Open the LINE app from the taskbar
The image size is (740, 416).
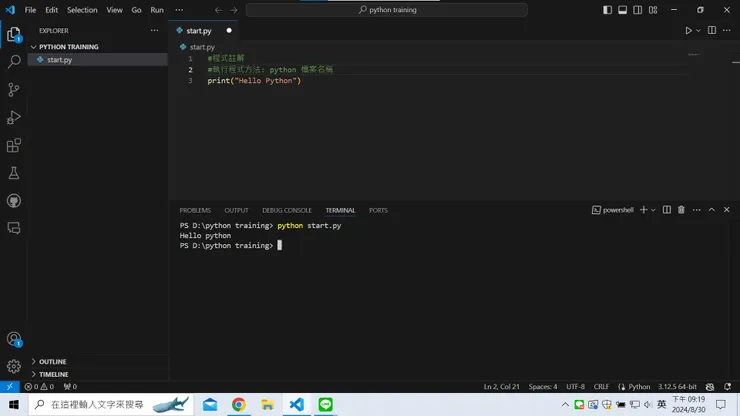pyautogui.click(x=325, y=405)
